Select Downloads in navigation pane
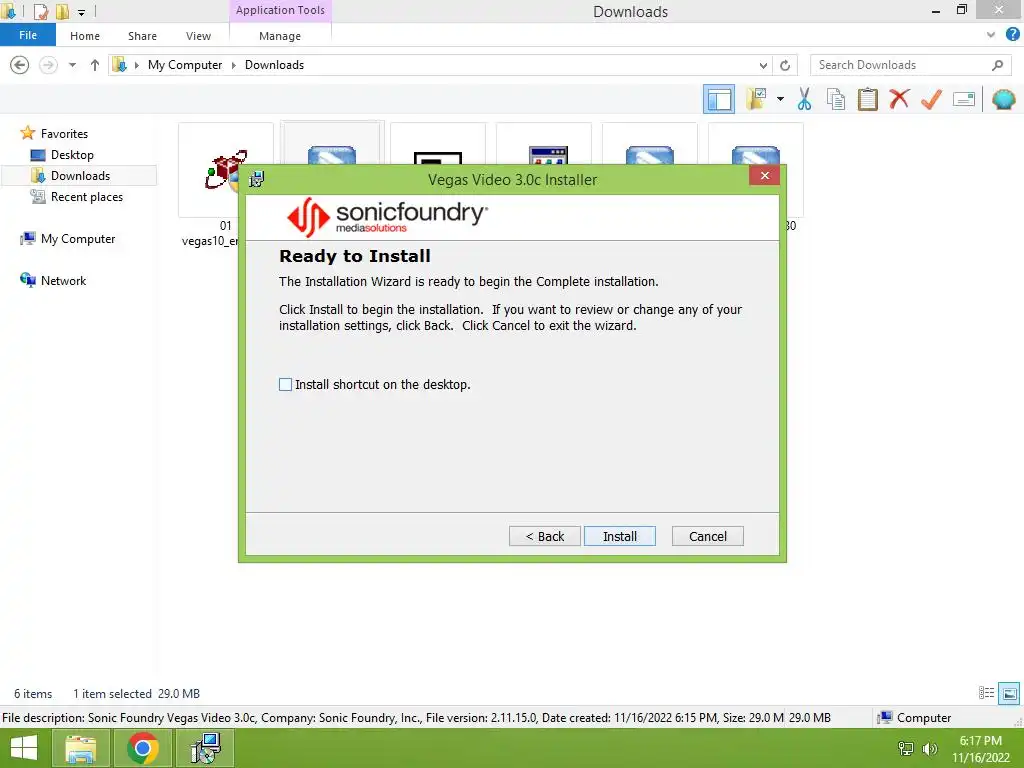The image size is (1024, 768). coord(80,176)
